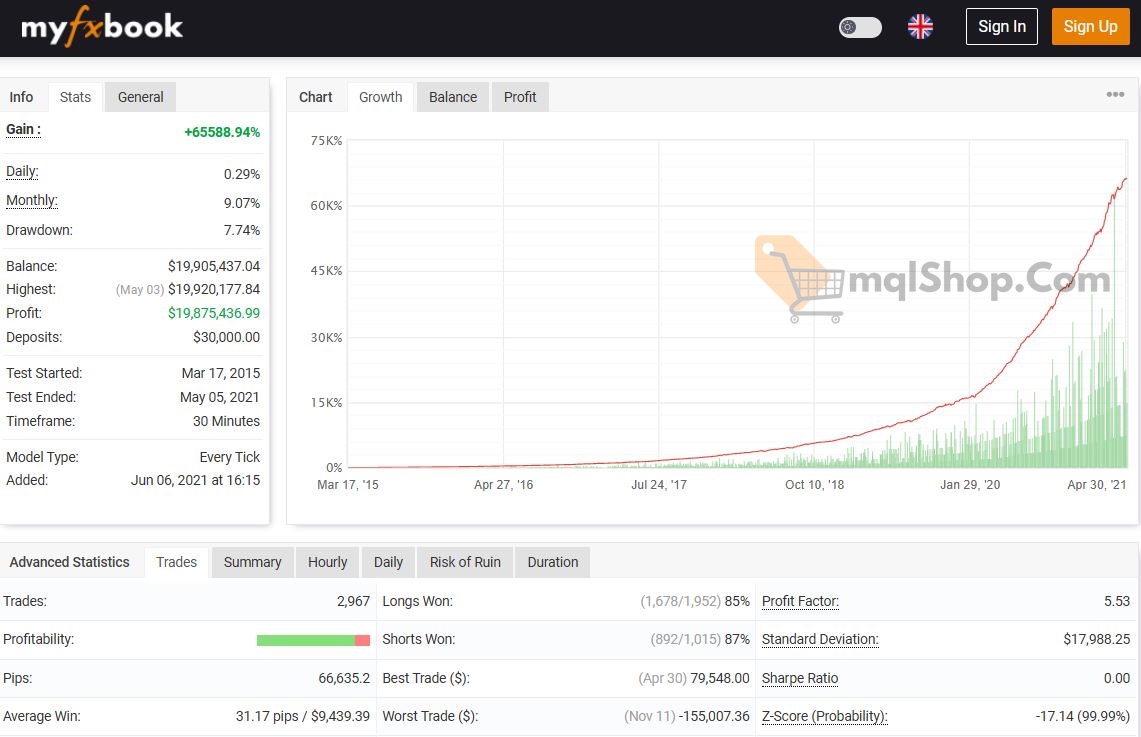Screen dimensions: 1141x737
Task: View the Profit chart tab
Action: click(x=520, y=96)
